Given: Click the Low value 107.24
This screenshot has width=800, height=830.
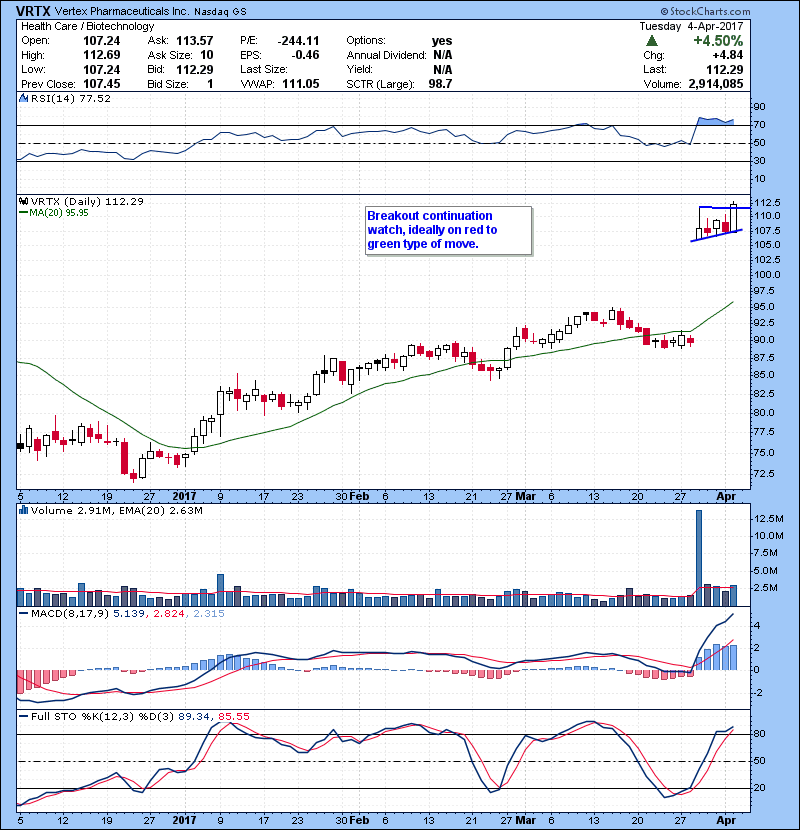Looking at the screenshot, I should pyautogui.click(x=102, y=69).
